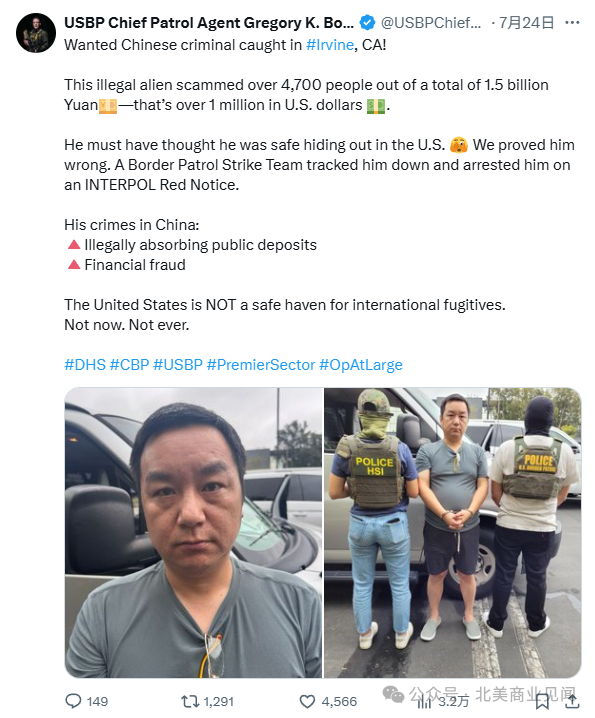595x718 pixels.
Task: Click the USBP Chief Patrol Agent display name
Action: click(x=209, y=22)
